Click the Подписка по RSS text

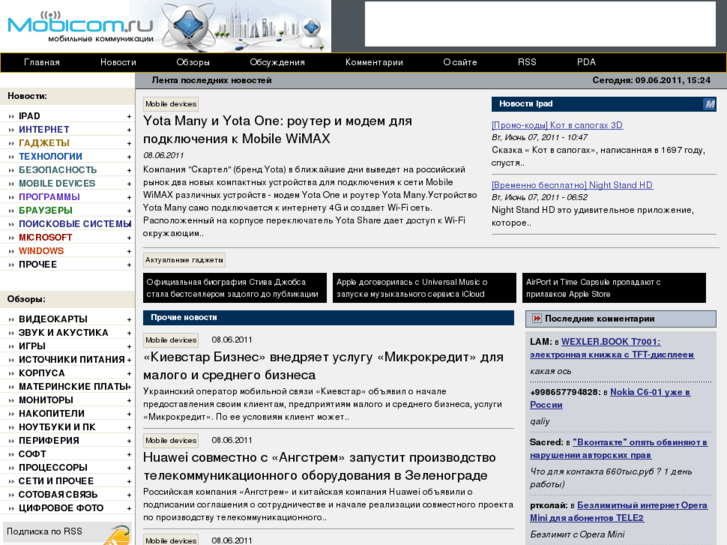45,531
